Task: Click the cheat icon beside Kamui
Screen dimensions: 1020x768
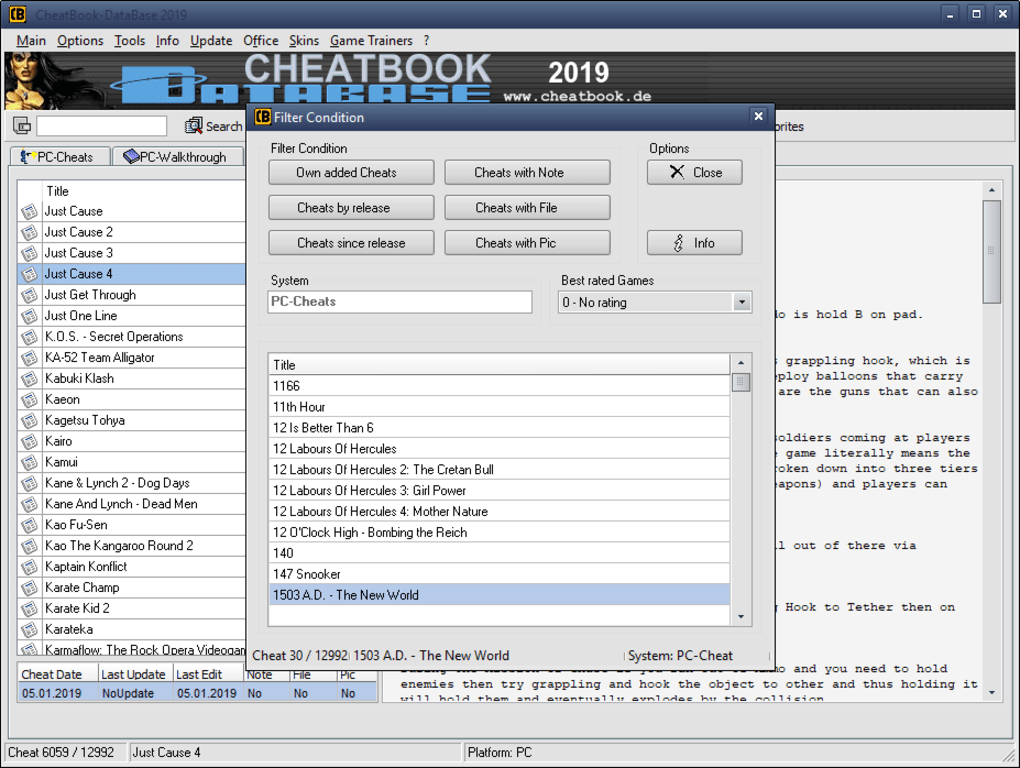Action: point(29,462)
